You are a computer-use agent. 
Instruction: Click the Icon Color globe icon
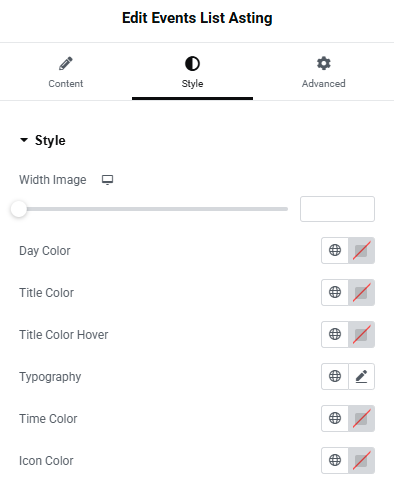[335, 460]
